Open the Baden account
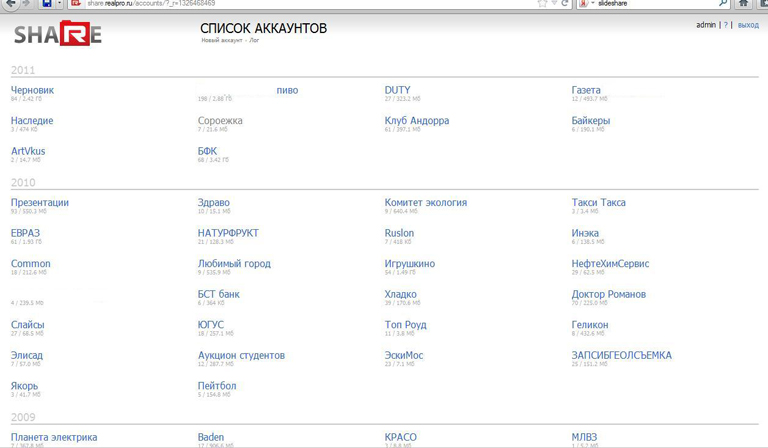768x448 pixels. (211, 437)
